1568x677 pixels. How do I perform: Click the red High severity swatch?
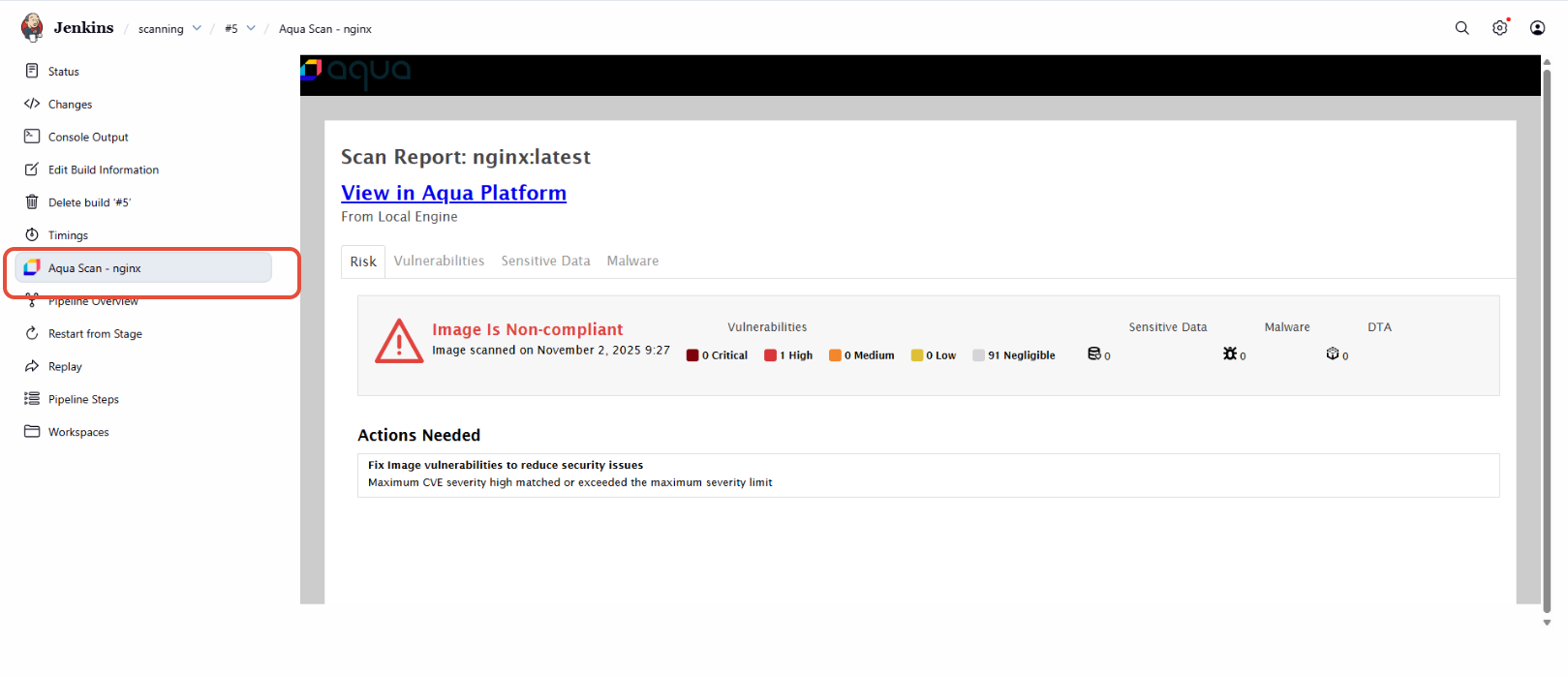[770, 355]
